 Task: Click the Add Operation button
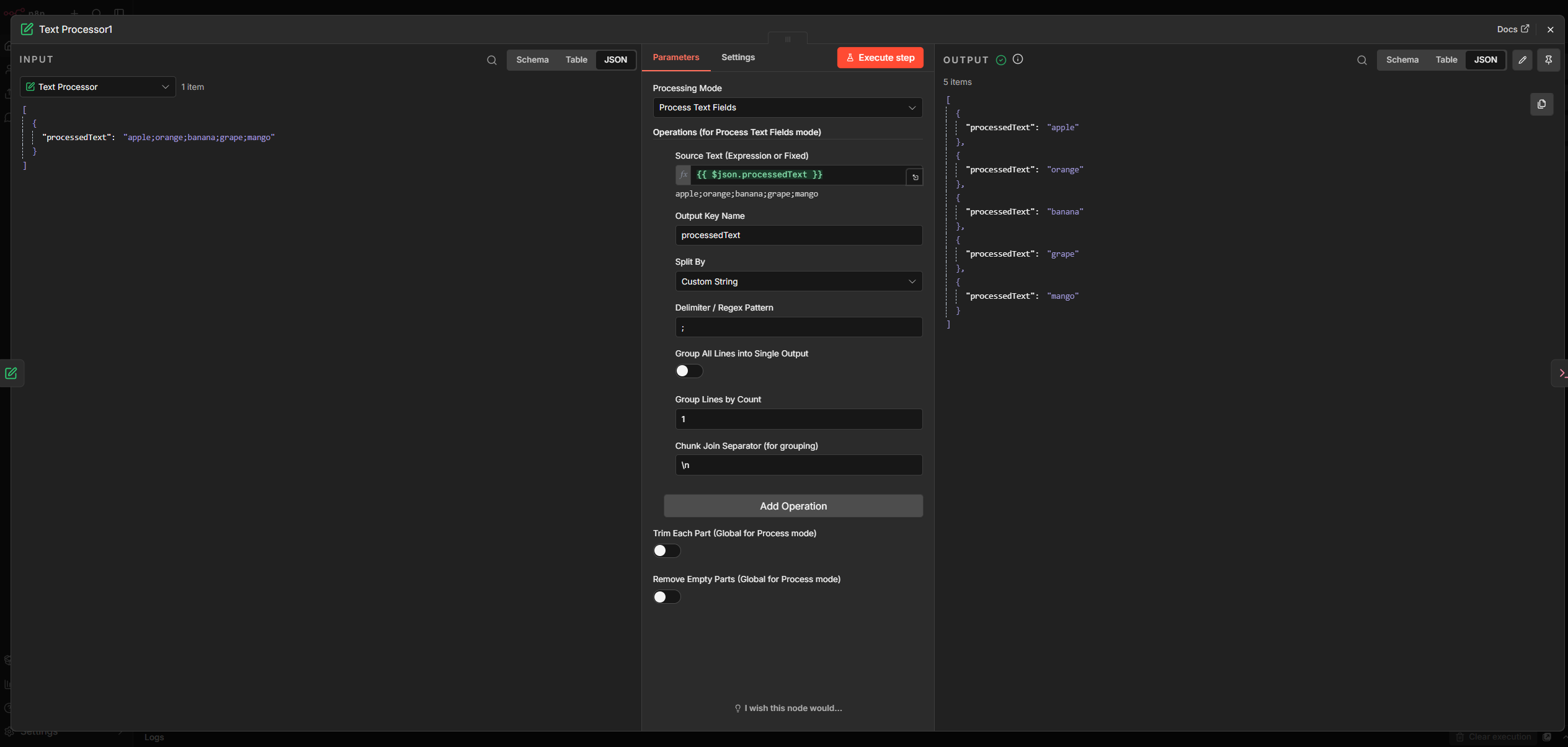click(x=793, y=506)
